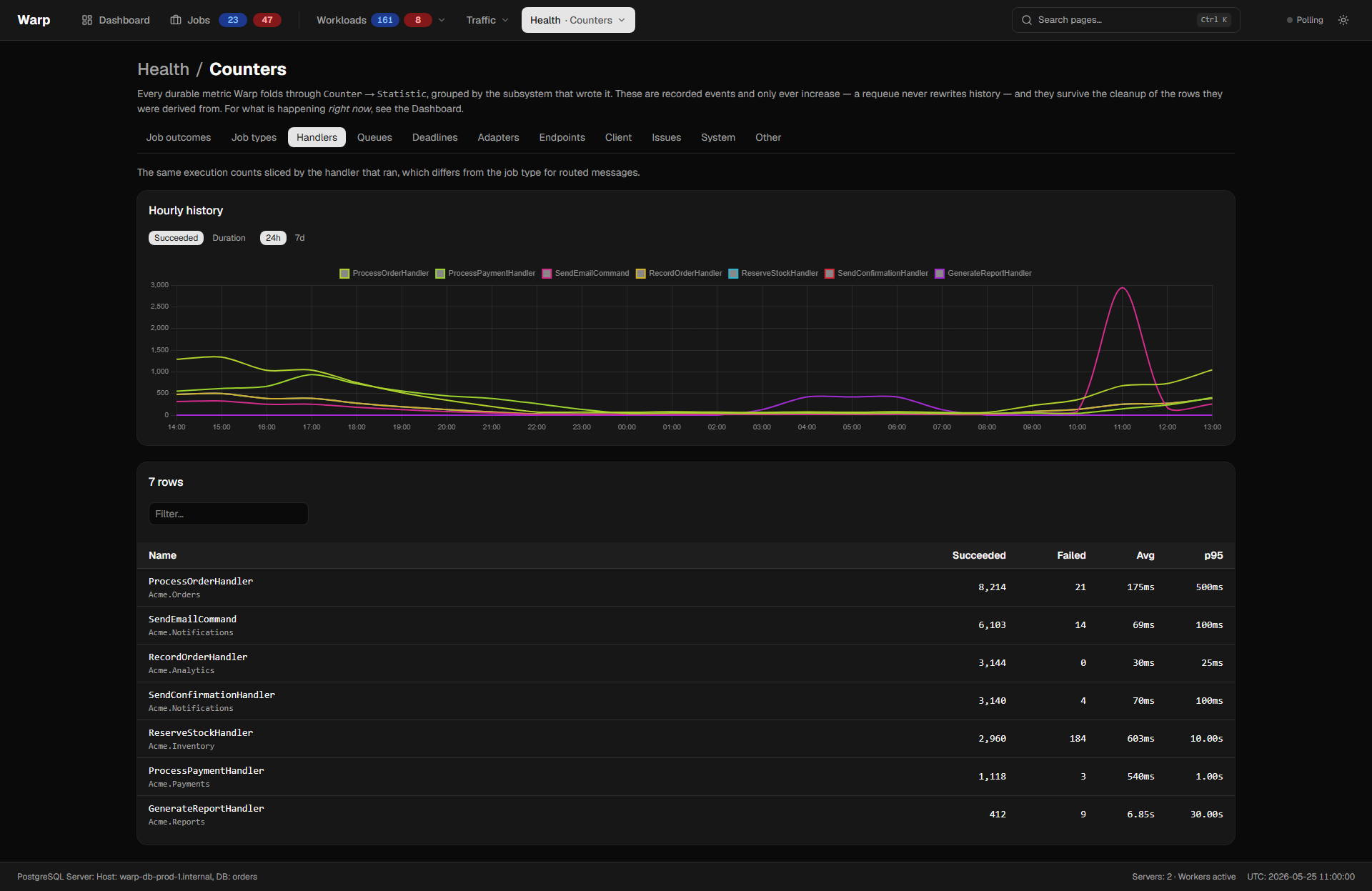
Task: Click the red 47 failed jobs badge
Action: (267, 20)
